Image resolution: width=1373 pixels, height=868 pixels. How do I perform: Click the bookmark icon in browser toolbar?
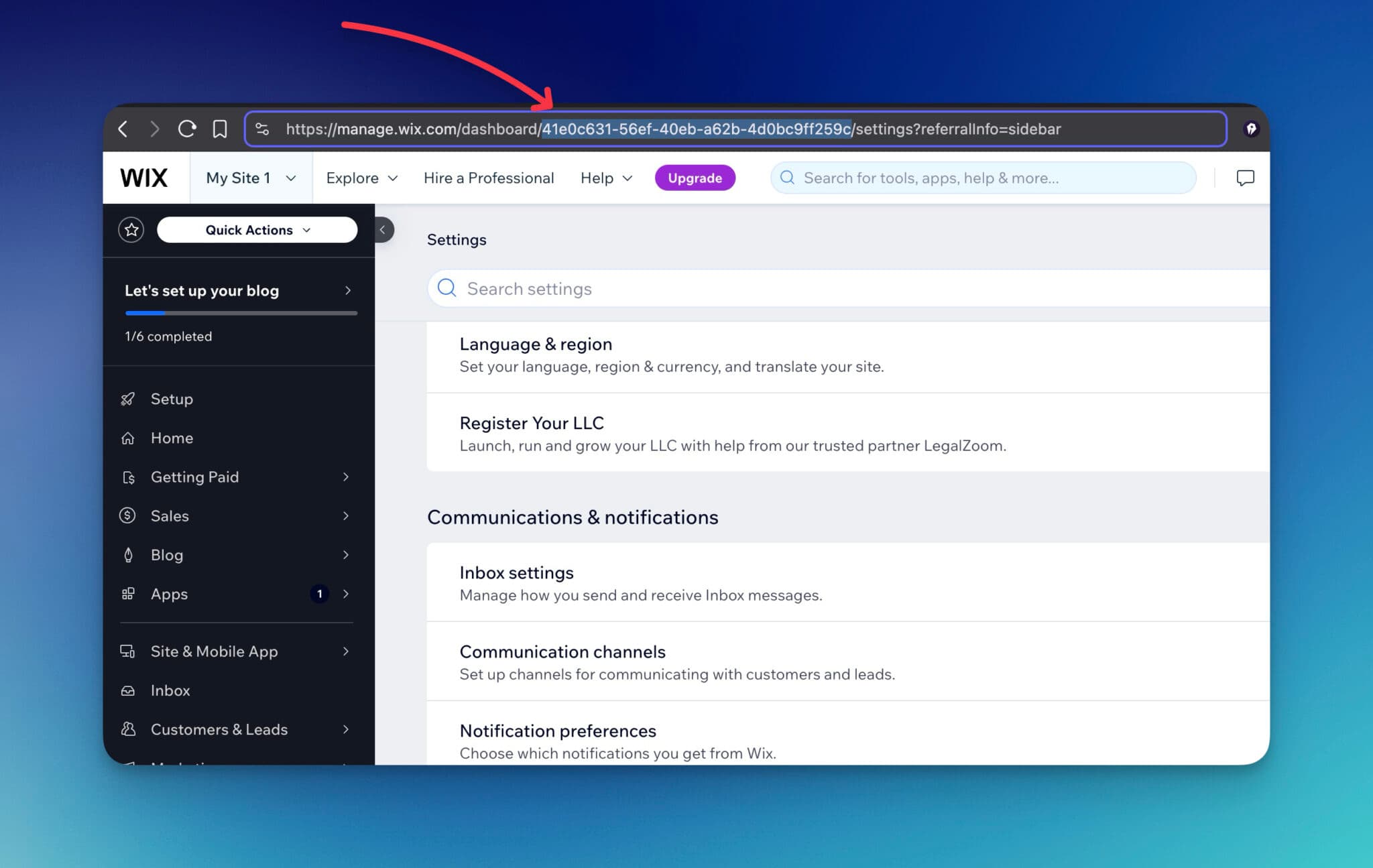219,129
